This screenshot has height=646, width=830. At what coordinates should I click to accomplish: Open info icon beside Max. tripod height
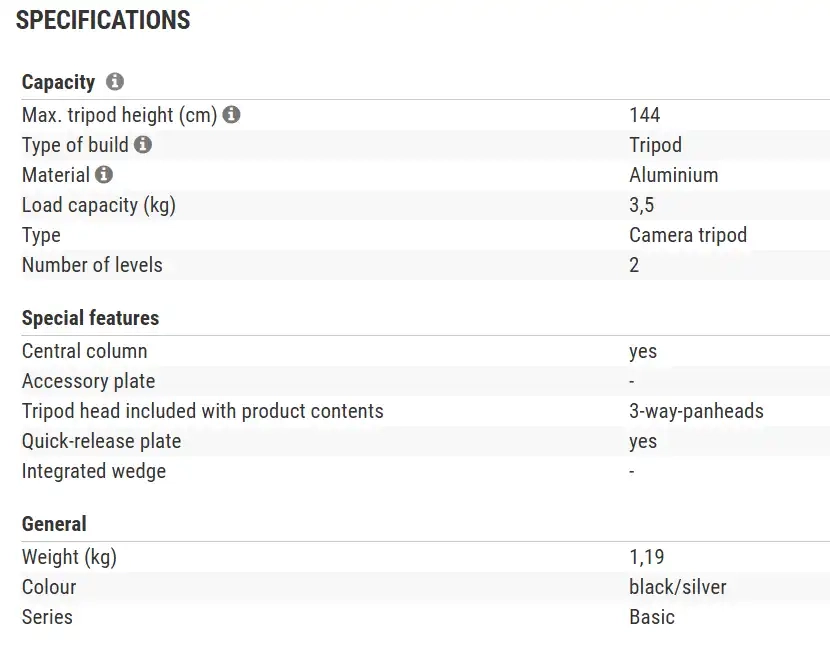click(232, 115)
